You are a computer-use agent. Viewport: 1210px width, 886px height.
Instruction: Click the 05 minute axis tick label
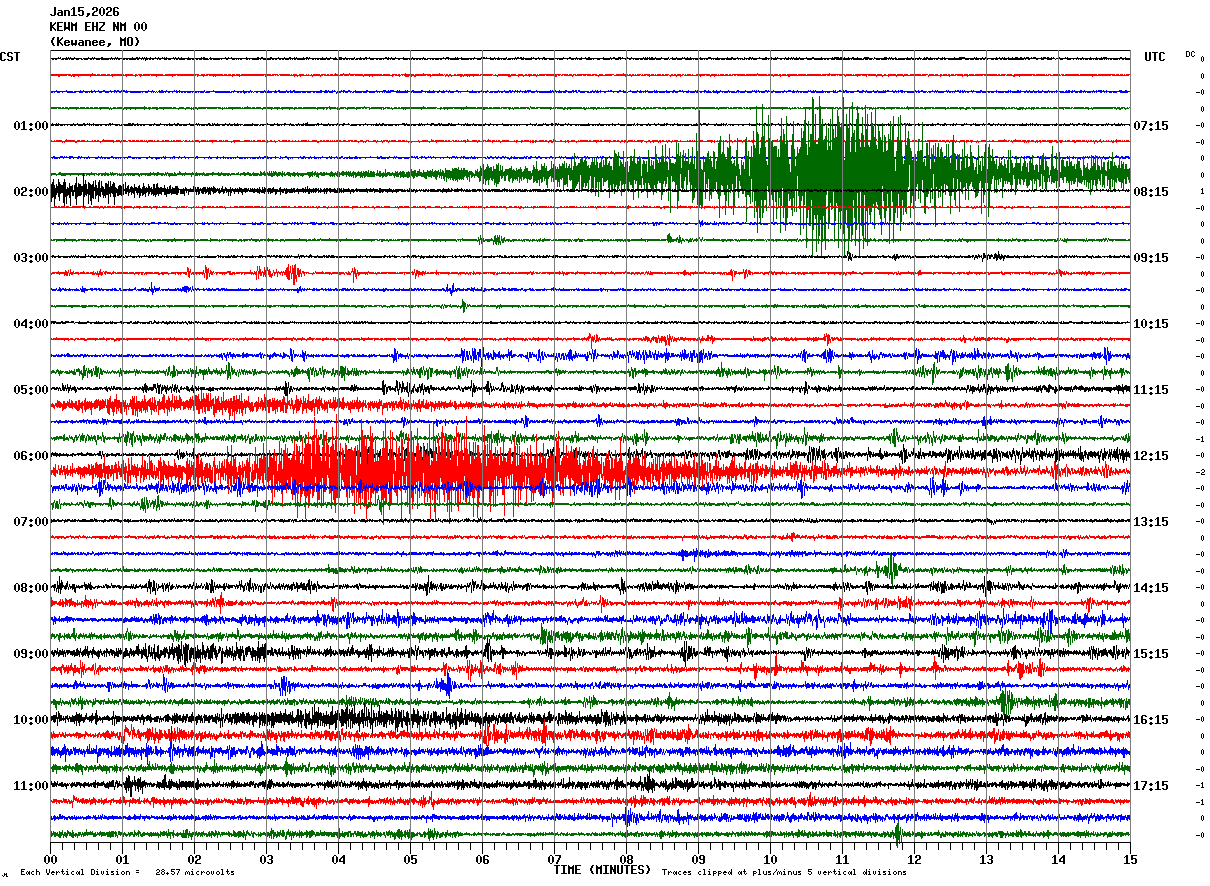point(410,859)
